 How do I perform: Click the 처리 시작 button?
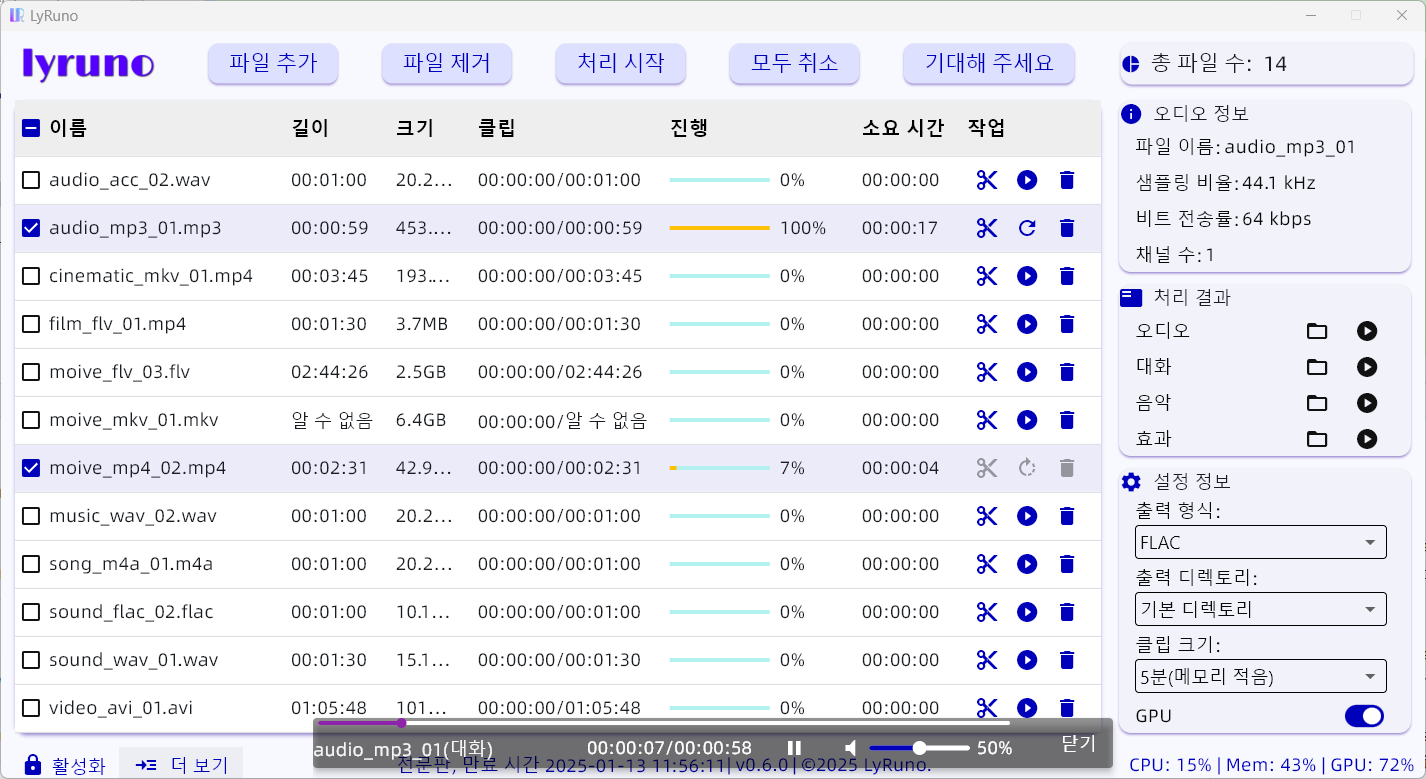click(x=620, y=62)
